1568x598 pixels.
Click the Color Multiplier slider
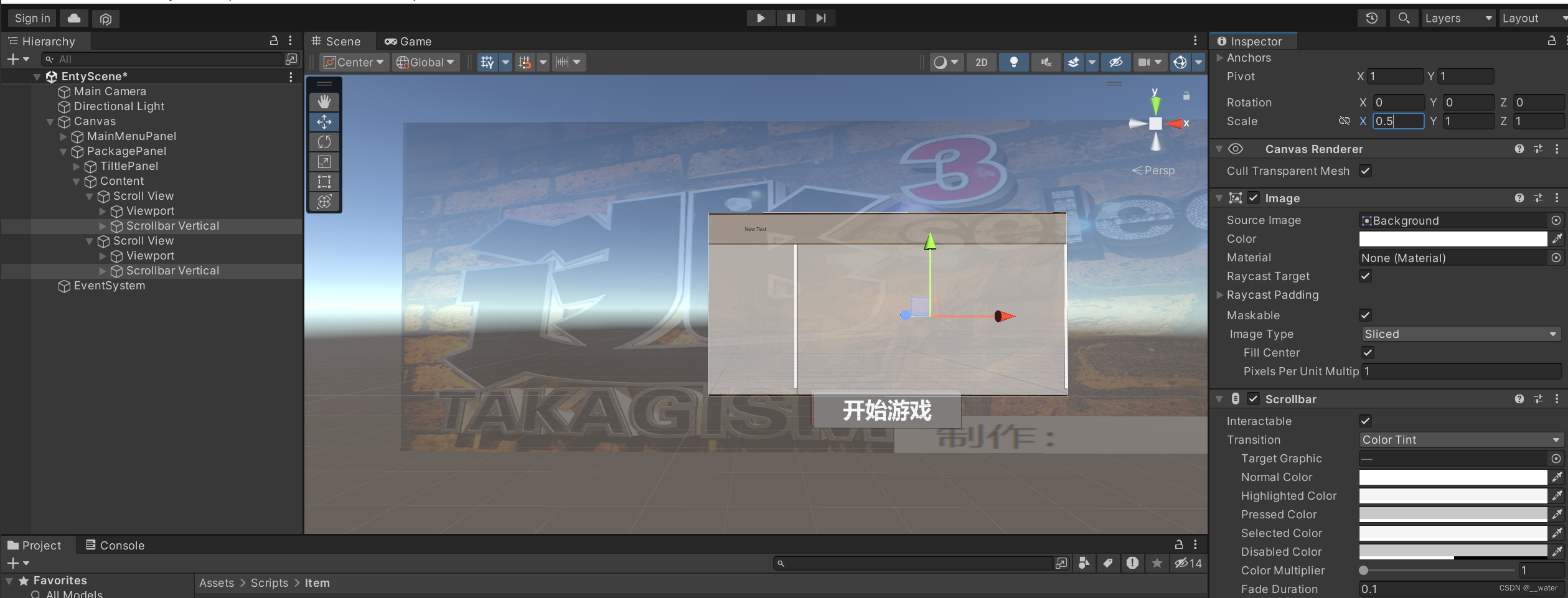(x=1437, y=571)
